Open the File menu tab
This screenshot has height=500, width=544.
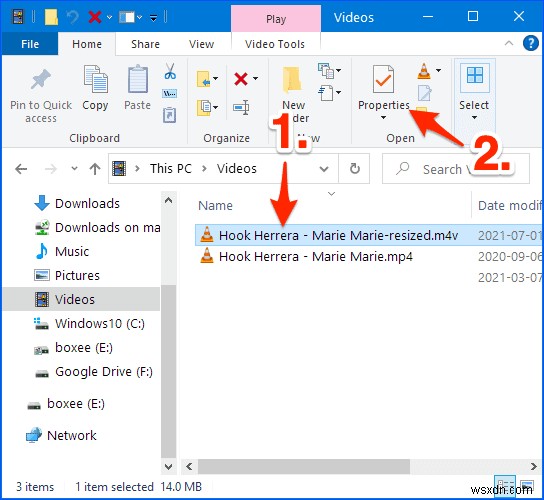tap(30, 44)
